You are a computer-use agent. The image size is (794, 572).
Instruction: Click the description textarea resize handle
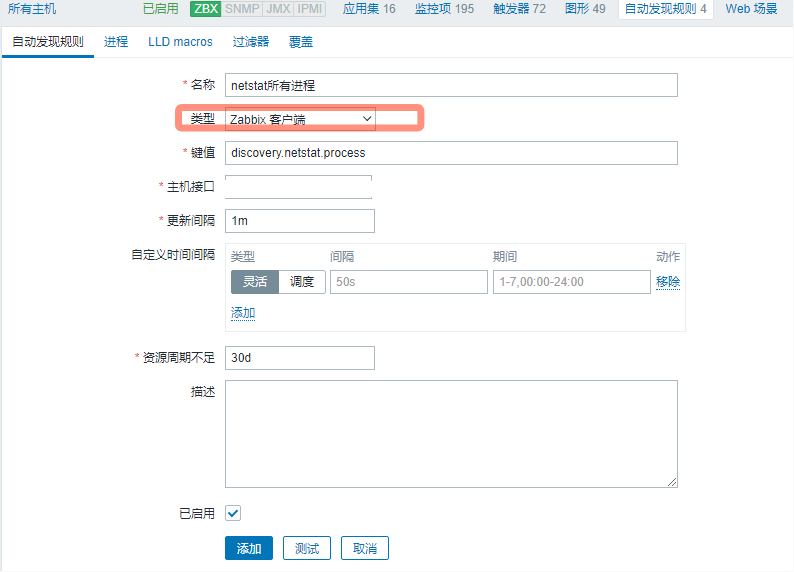[x=672, y=482]
